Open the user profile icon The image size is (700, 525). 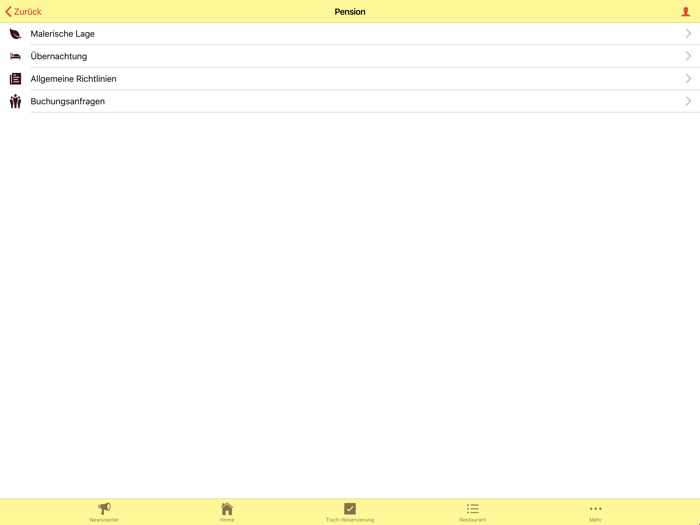[685, 12]
